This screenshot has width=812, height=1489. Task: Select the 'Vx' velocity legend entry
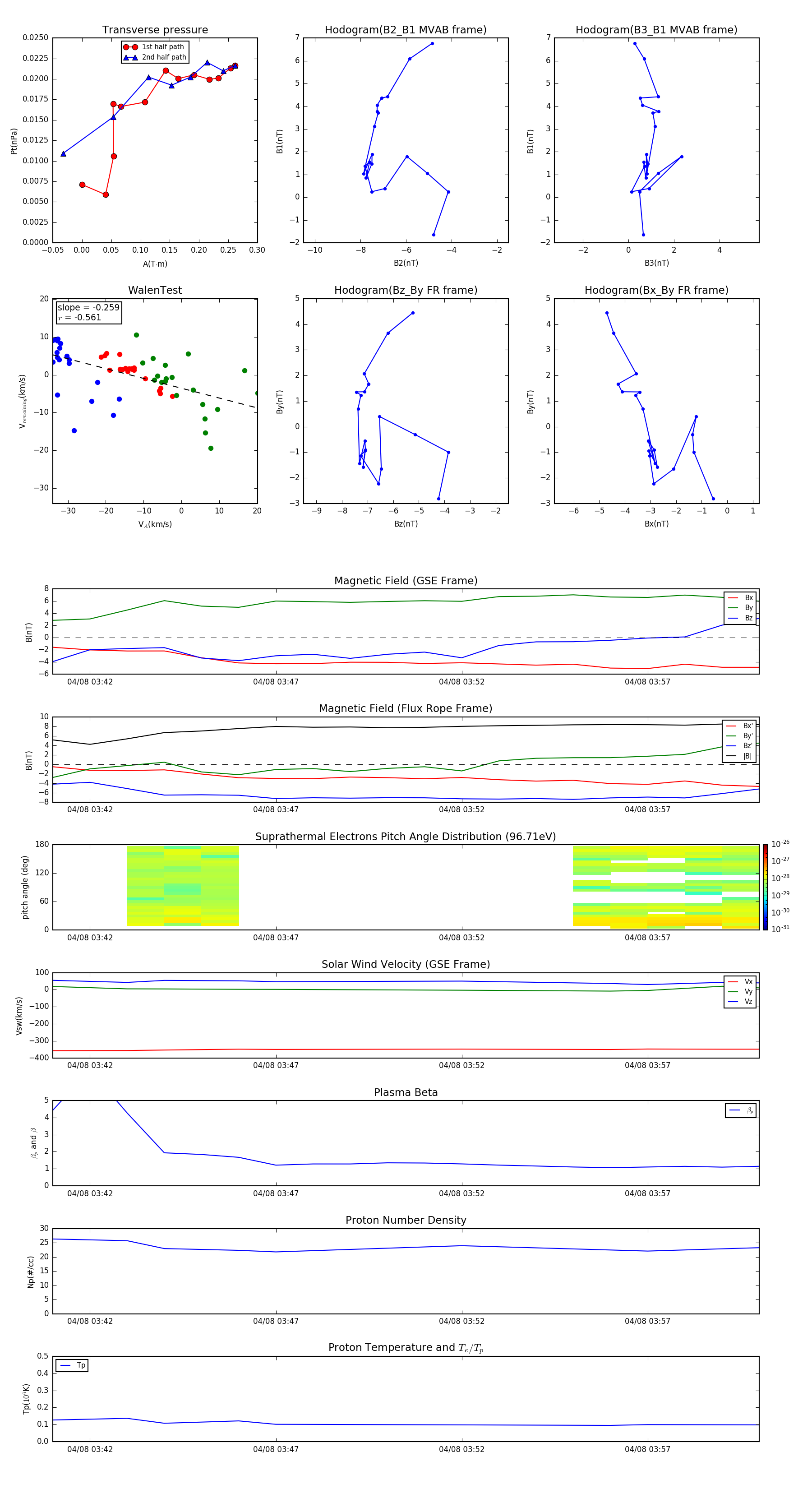pyautogui.click(x=740, y=981)
